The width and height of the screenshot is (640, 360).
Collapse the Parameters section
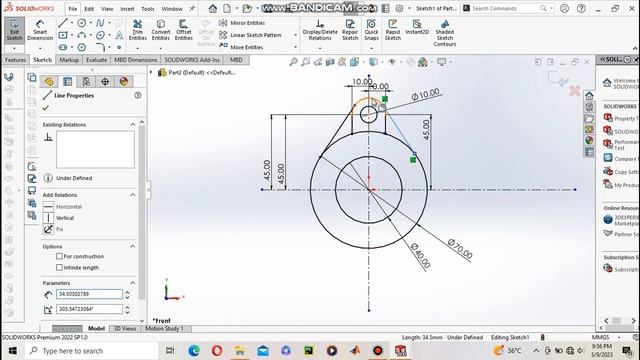tap(133, 283)
